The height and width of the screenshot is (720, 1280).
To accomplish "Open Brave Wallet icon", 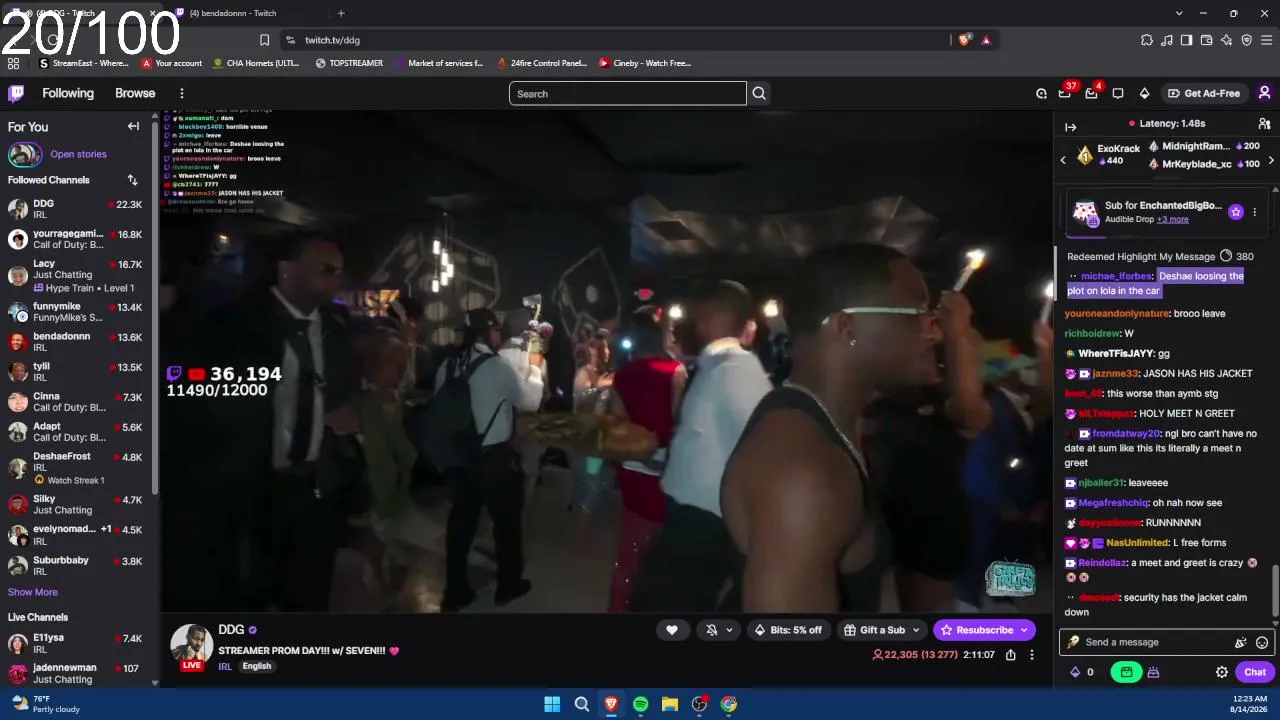I will click(1206, 40).
